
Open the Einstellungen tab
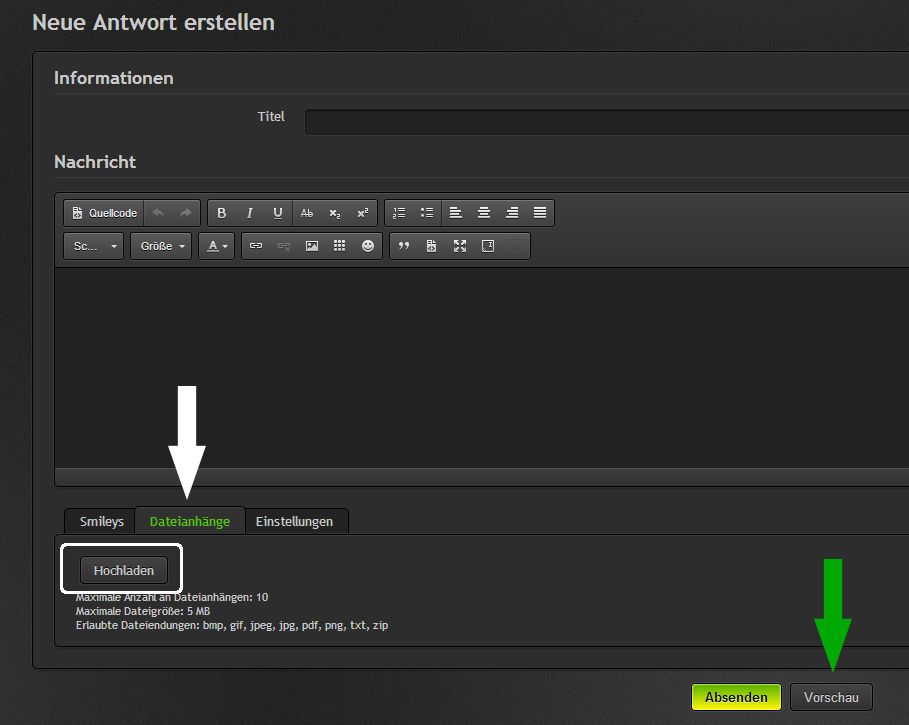point(296,521)
